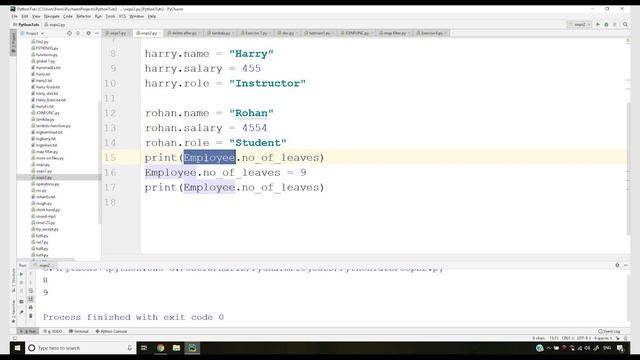Open the Terminal tool window button
This screenshot has width=640, height=360.
(x=79, y=331)
